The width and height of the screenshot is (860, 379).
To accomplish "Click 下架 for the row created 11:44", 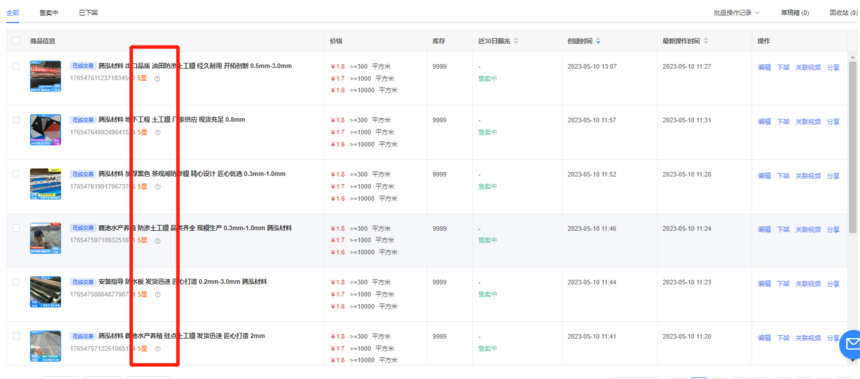I will tap(783, 284).
